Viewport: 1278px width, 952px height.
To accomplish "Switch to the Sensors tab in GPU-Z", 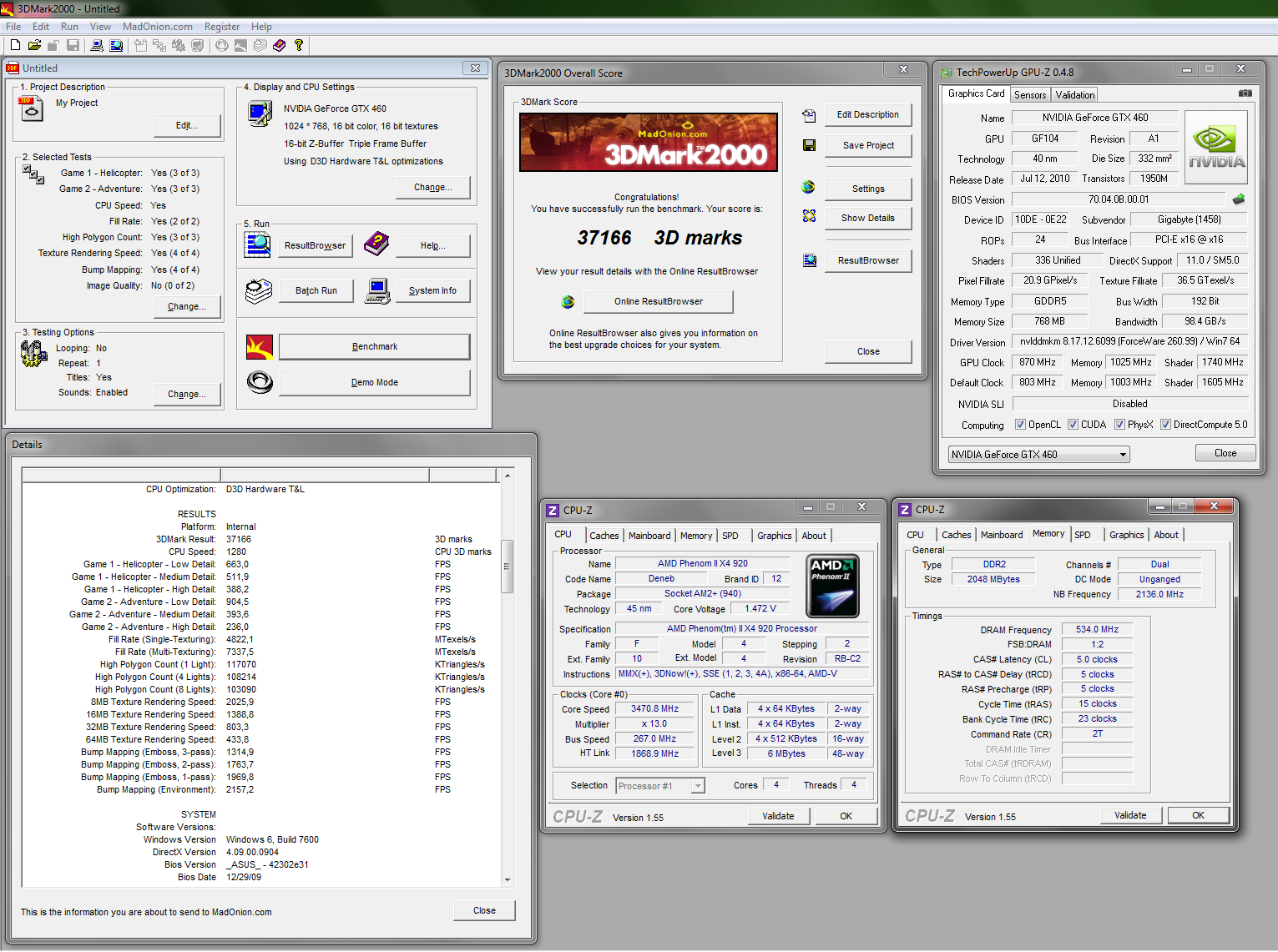I will (1030, 95).
